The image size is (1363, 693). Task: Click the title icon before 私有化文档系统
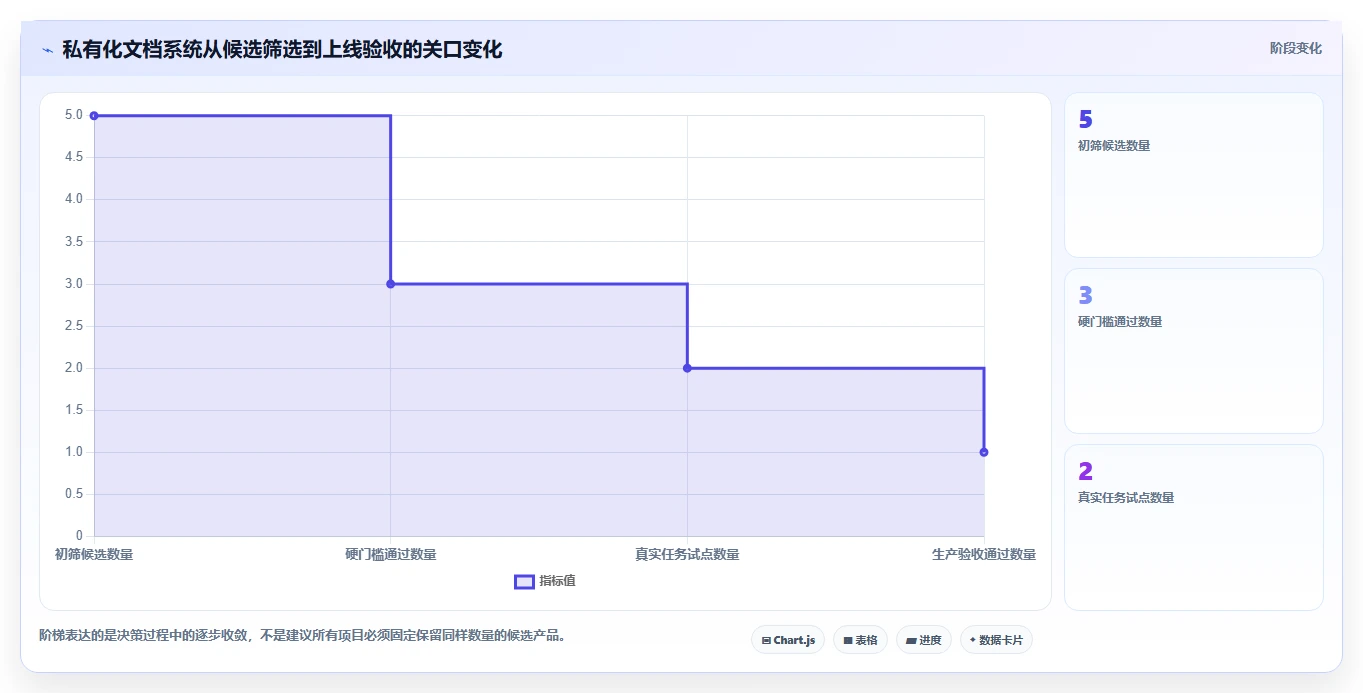click(47, 49)
